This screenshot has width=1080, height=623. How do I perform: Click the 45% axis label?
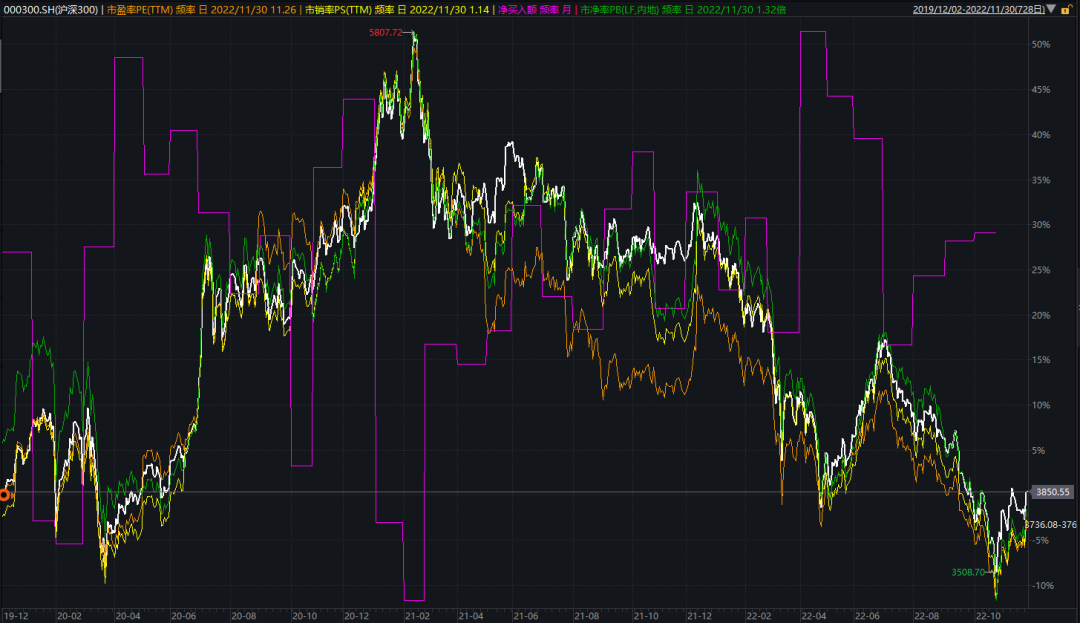[x=1041, y=89]
